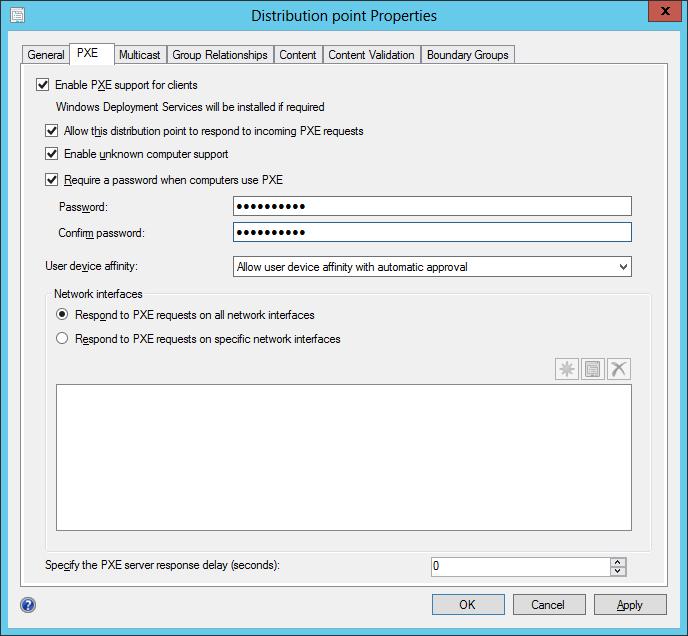Select Respond to PXE requests on all network interfaces
Viewport: 688px width, 636px height.
pos(62,315)
